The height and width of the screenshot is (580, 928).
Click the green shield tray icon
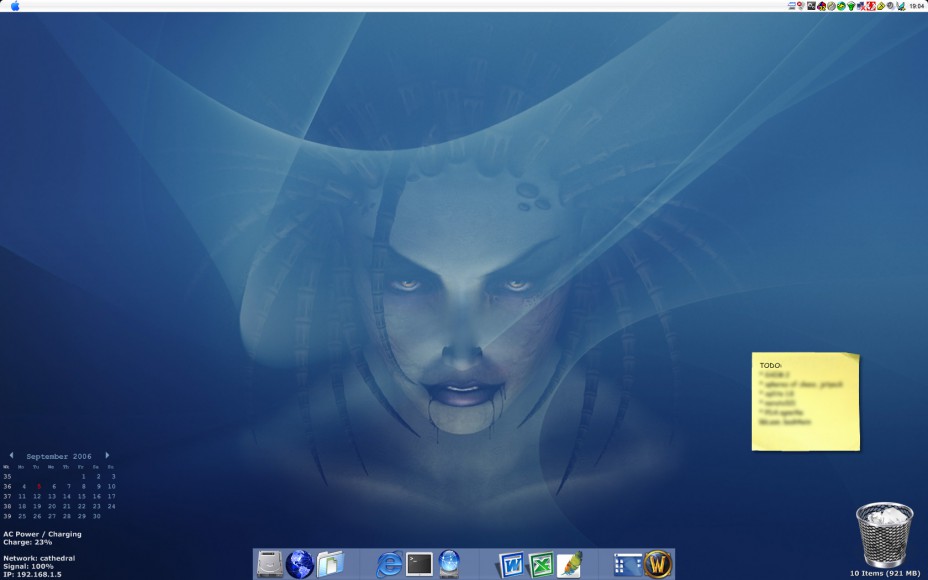pyautogui.click(x=851, y=6)
